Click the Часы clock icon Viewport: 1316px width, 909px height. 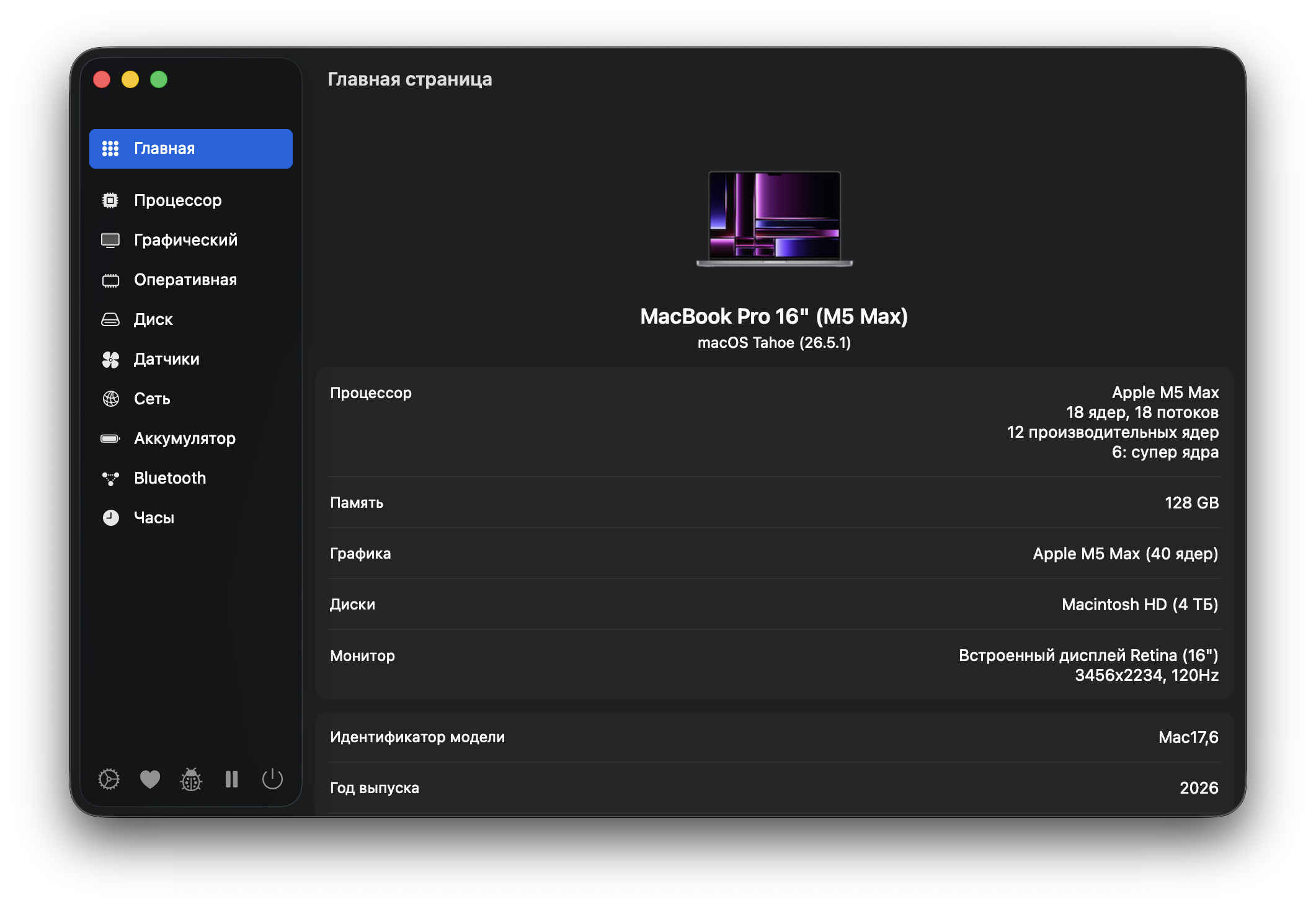point(110,518)
